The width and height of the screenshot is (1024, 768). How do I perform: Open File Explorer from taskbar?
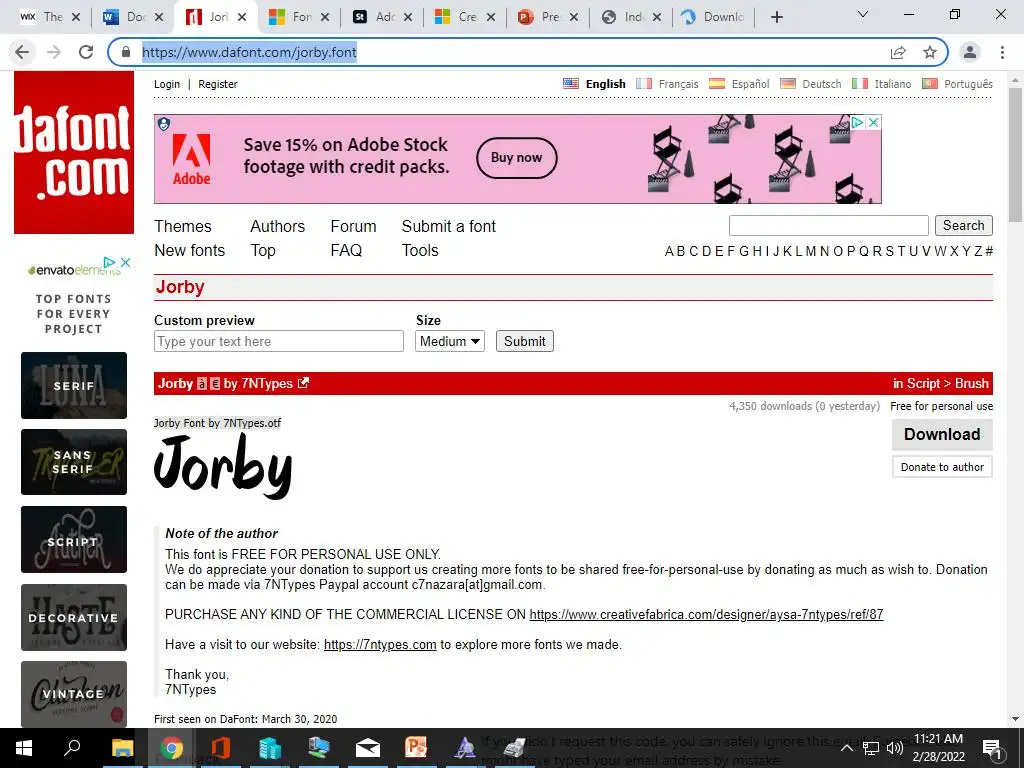[122, 748]
